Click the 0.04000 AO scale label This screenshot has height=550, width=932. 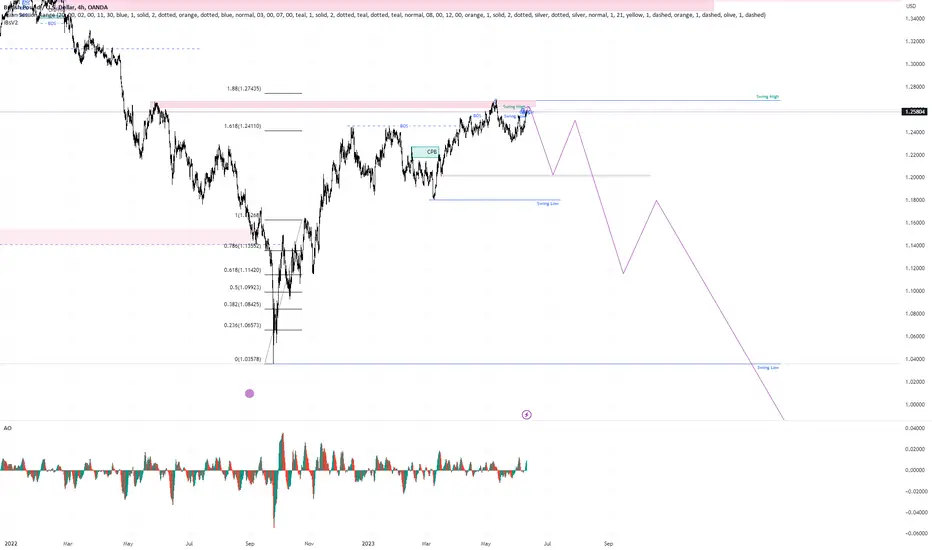(915, 428)
